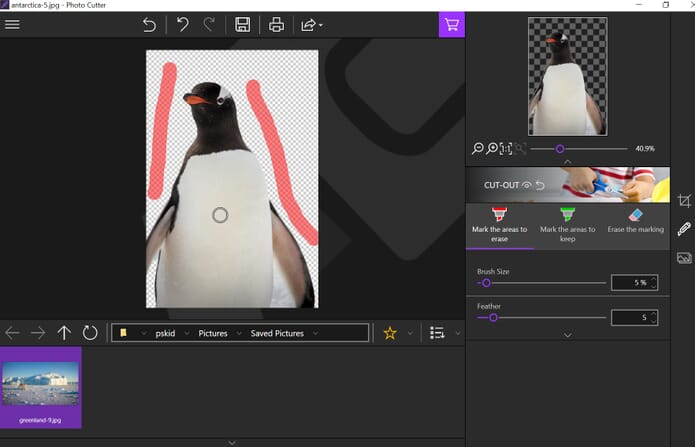Screen dimensions: 695x447
Task: Click pskid in the path bar
Action: (165, 333)
